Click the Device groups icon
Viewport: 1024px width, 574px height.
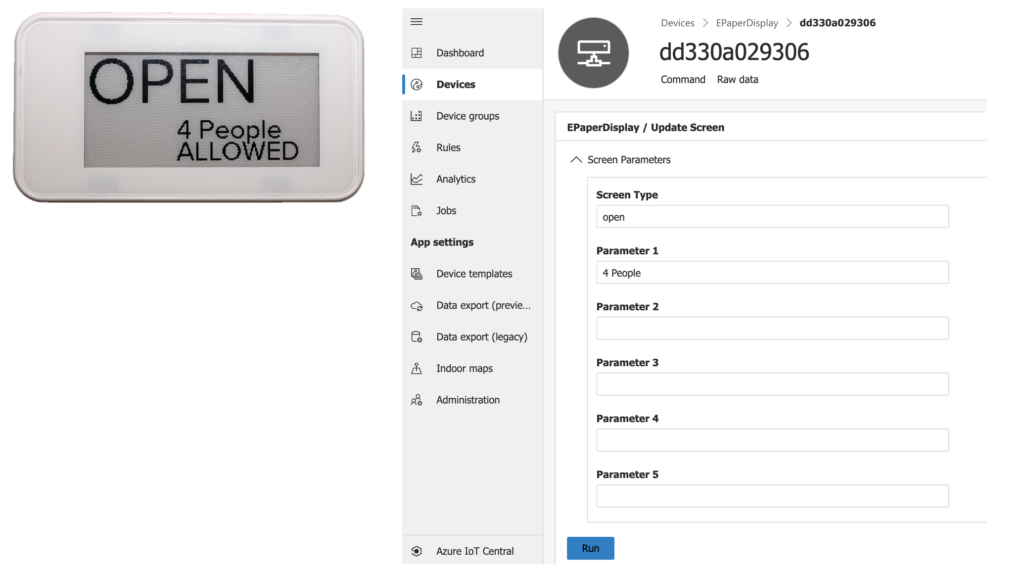click(x=416, y=116)
